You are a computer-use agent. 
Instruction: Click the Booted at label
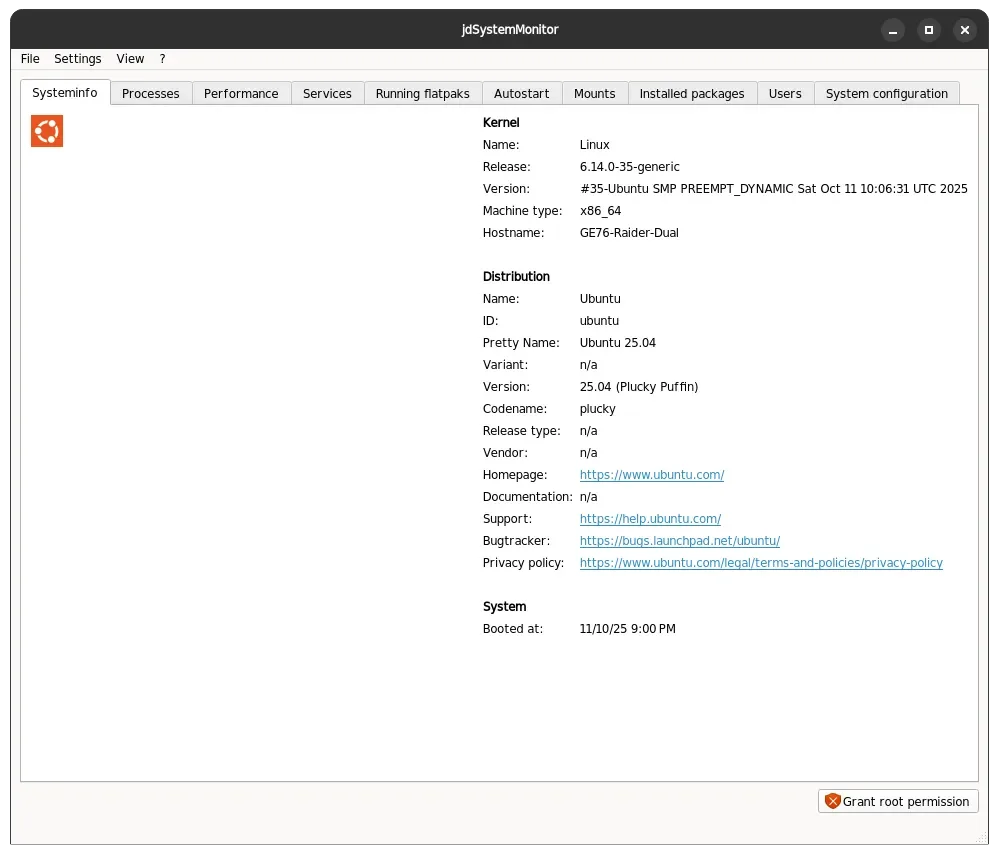[513, 629]
